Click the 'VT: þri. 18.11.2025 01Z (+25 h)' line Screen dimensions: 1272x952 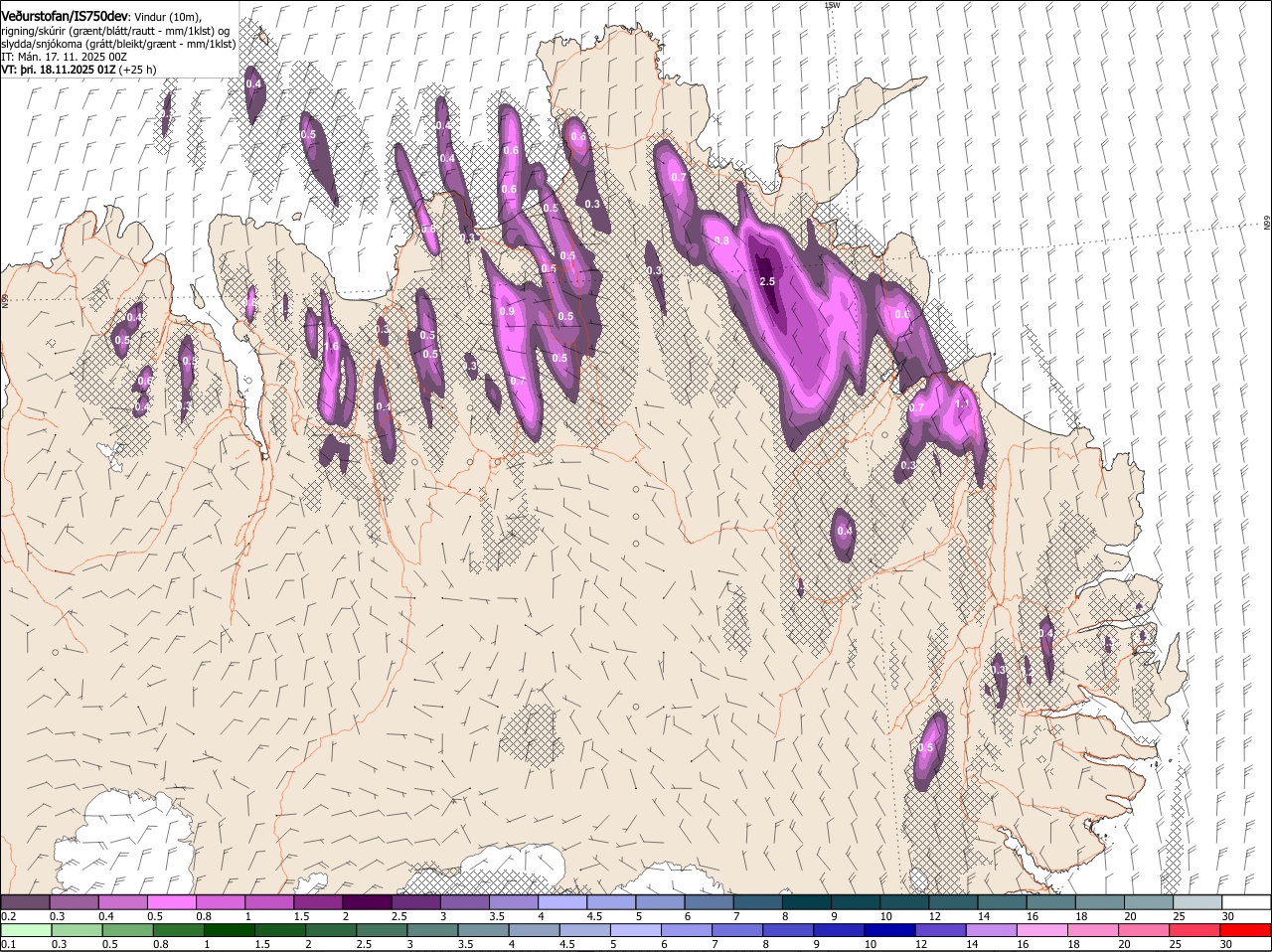tap(79, 70)
